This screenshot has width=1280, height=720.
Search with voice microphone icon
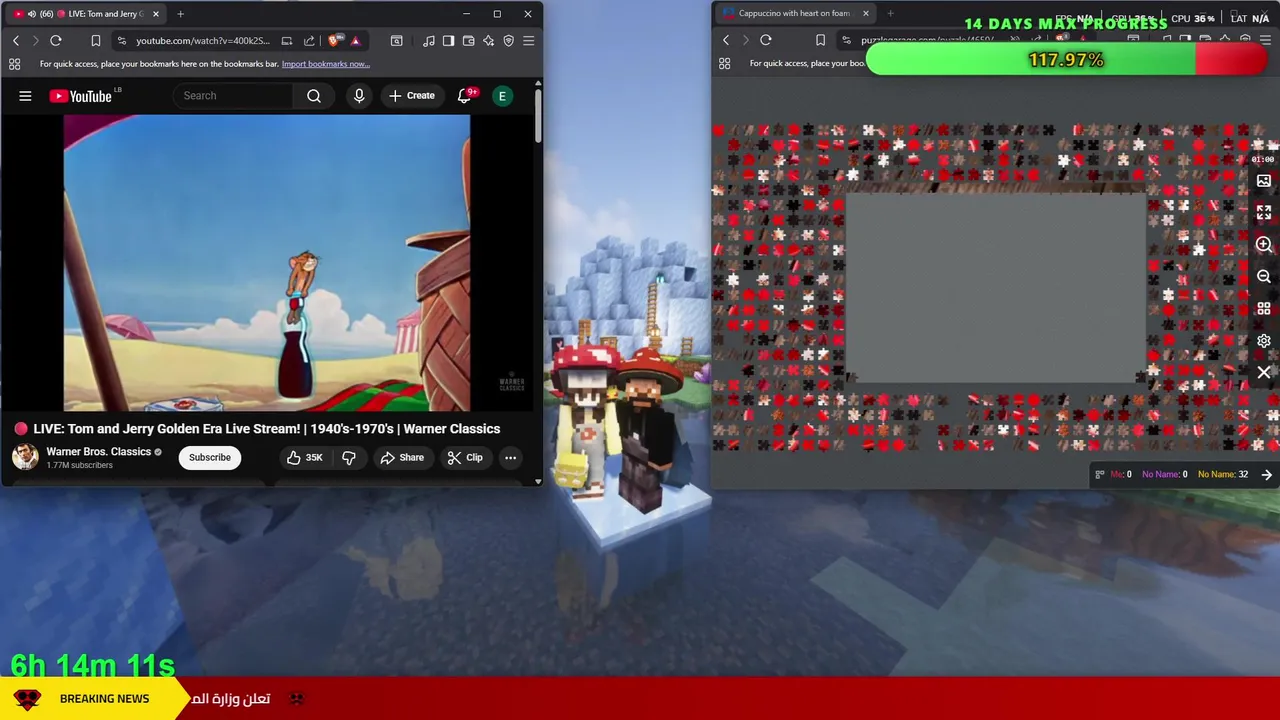coord(359,96)
